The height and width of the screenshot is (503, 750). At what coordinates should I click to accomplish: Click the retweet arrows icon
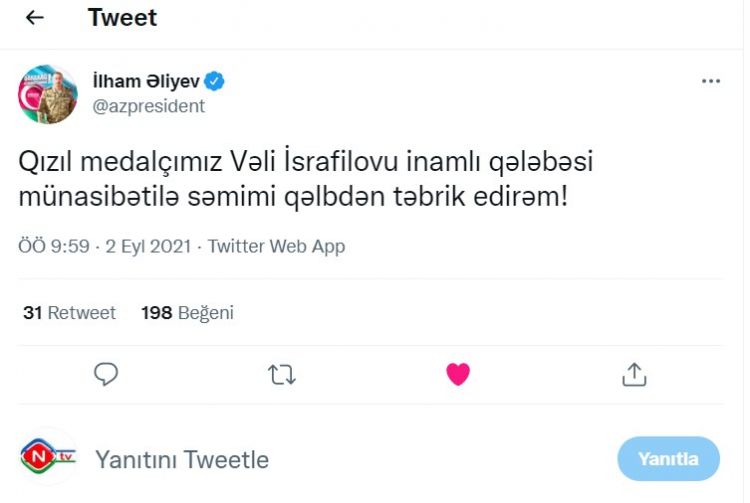282,374
